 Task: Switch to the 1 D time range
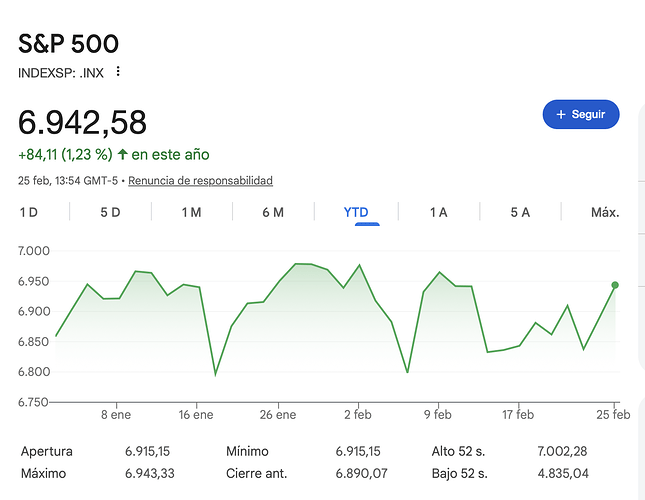(x=29, y=212)
